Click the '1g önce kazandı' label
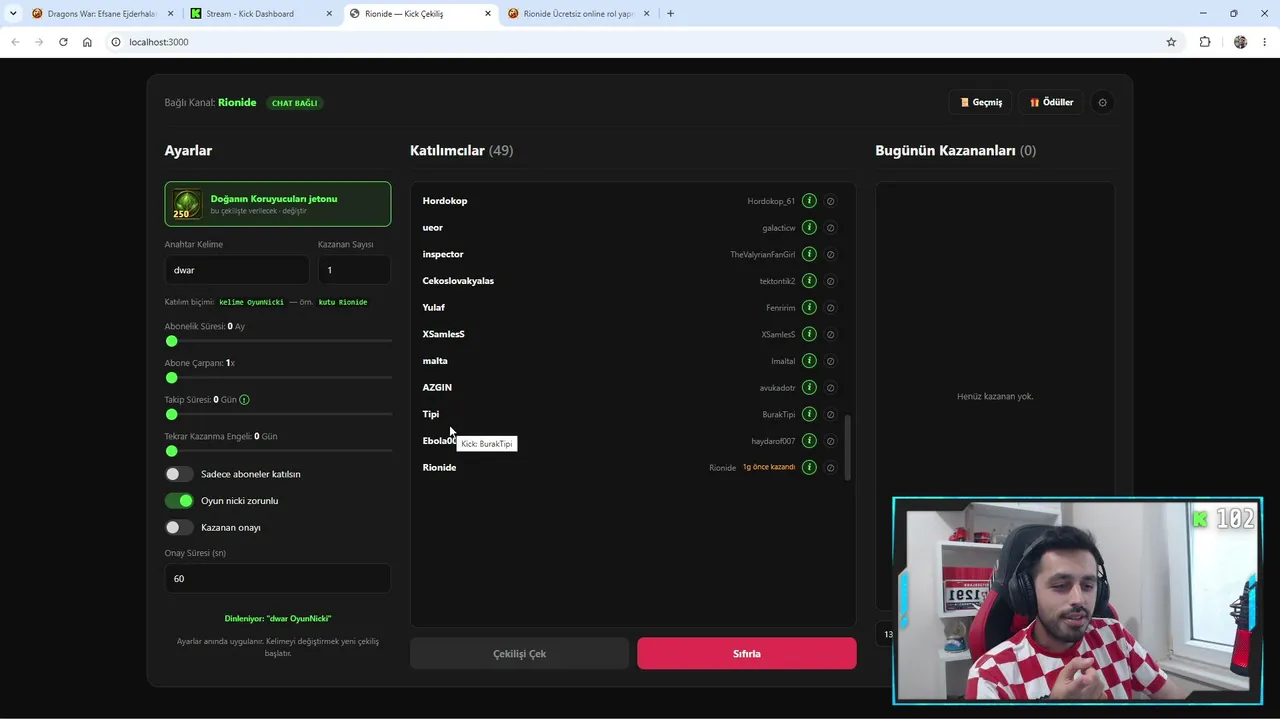 [x=769, y=467]
